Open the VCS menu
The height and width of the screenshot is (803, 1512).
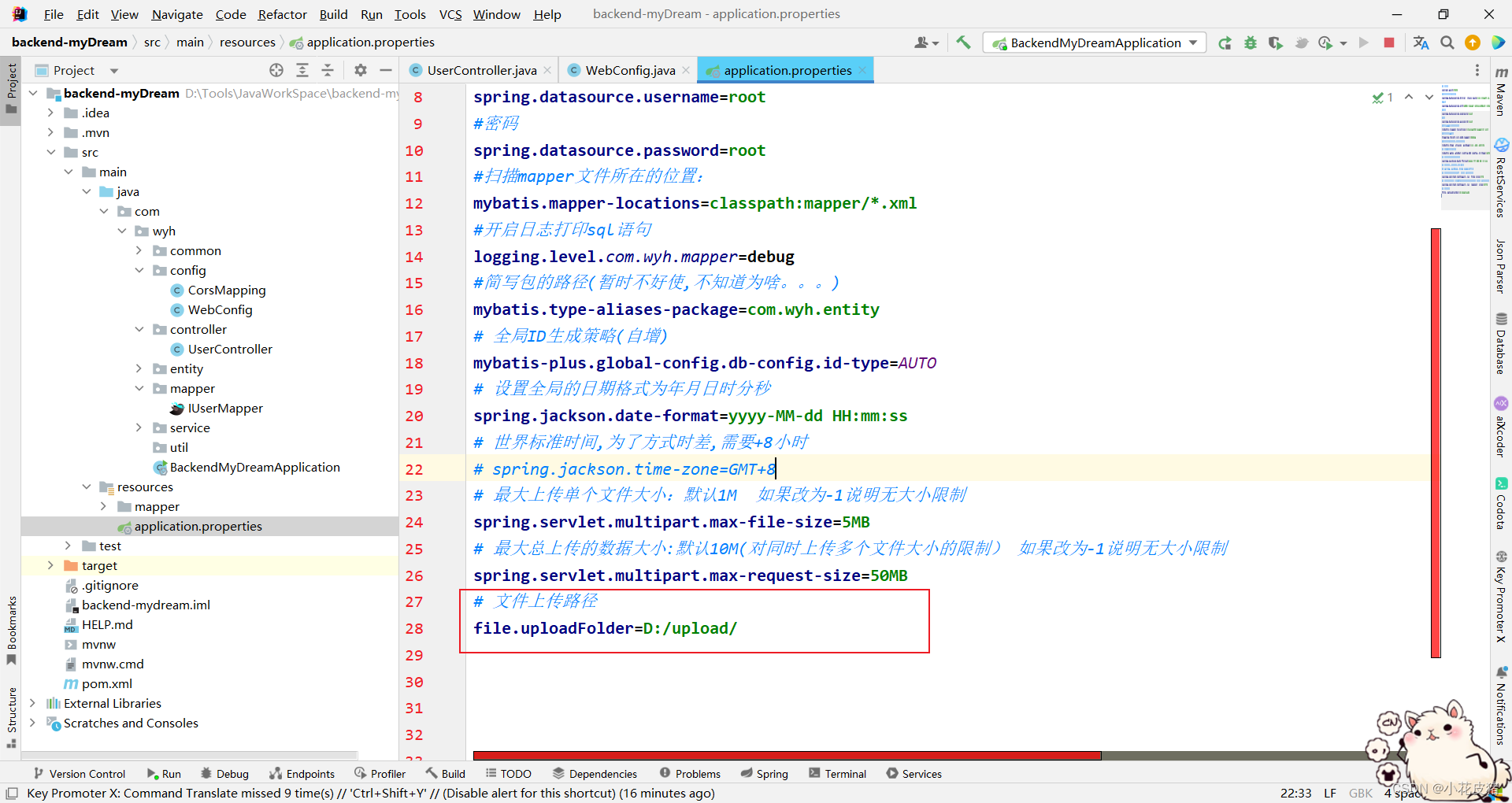(x=450, y=14)
